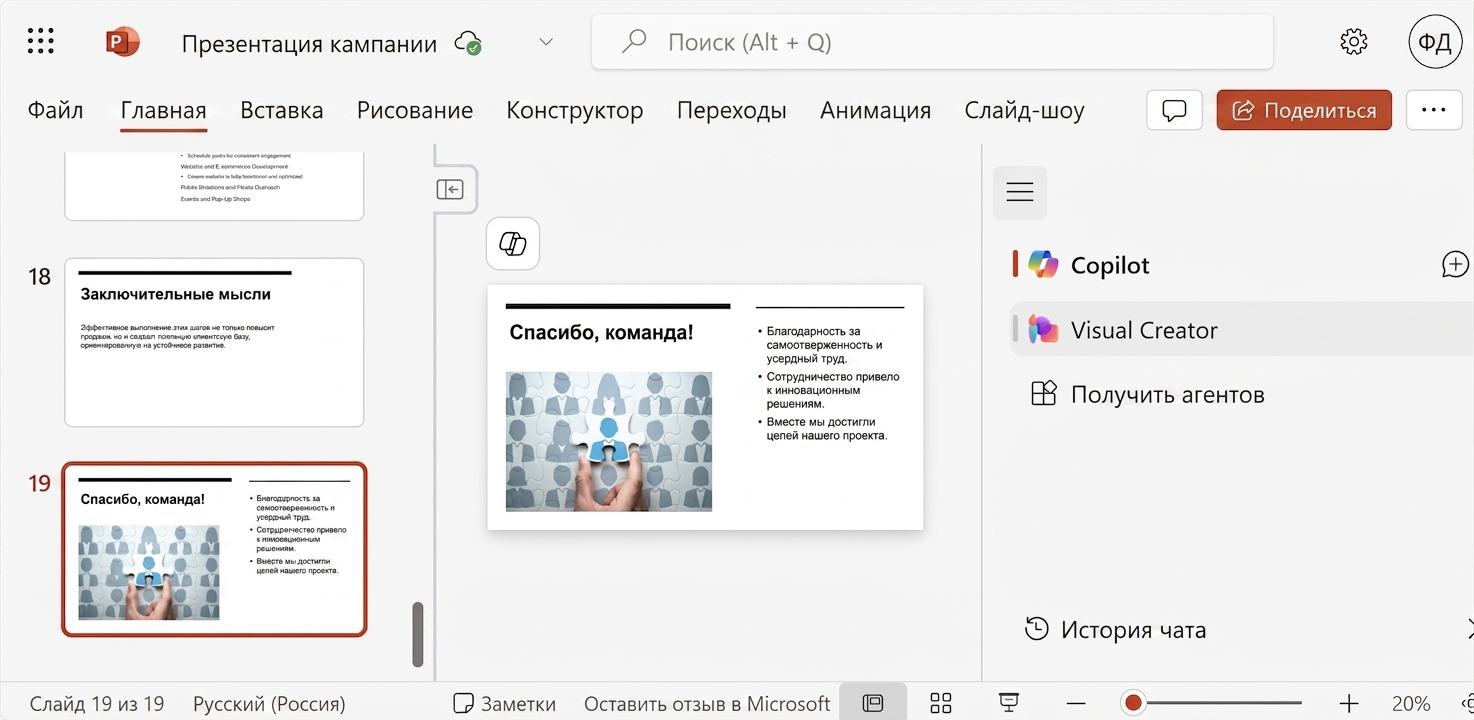The height and width of the screenshot is (720, 1474).
Task: Switch to Slide Sorter grid view
Action: (x=940, y=703)
